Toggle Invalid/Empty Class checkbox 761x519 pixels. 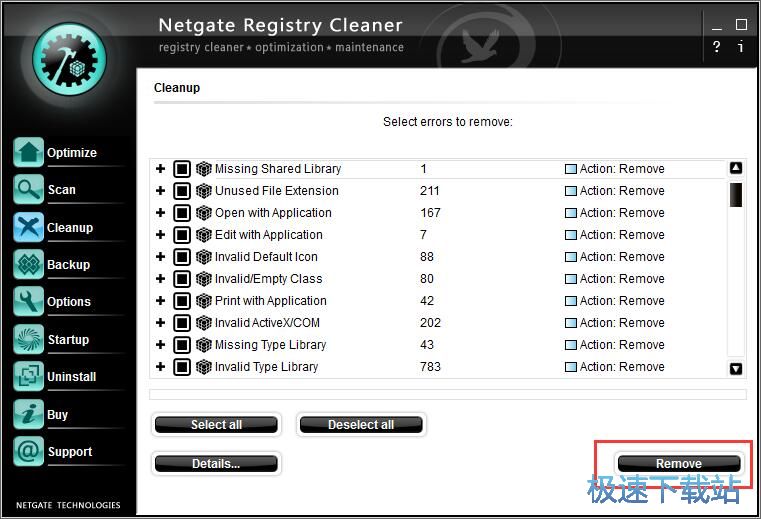pos(182,279)
